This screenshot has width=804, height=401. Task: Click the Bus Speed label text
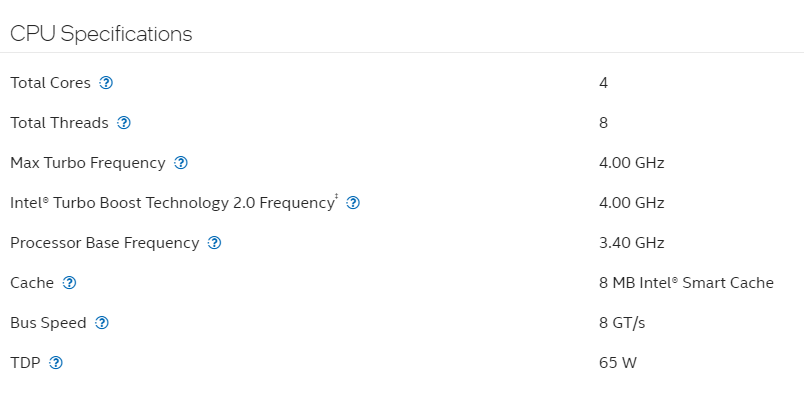click(48, 323)
